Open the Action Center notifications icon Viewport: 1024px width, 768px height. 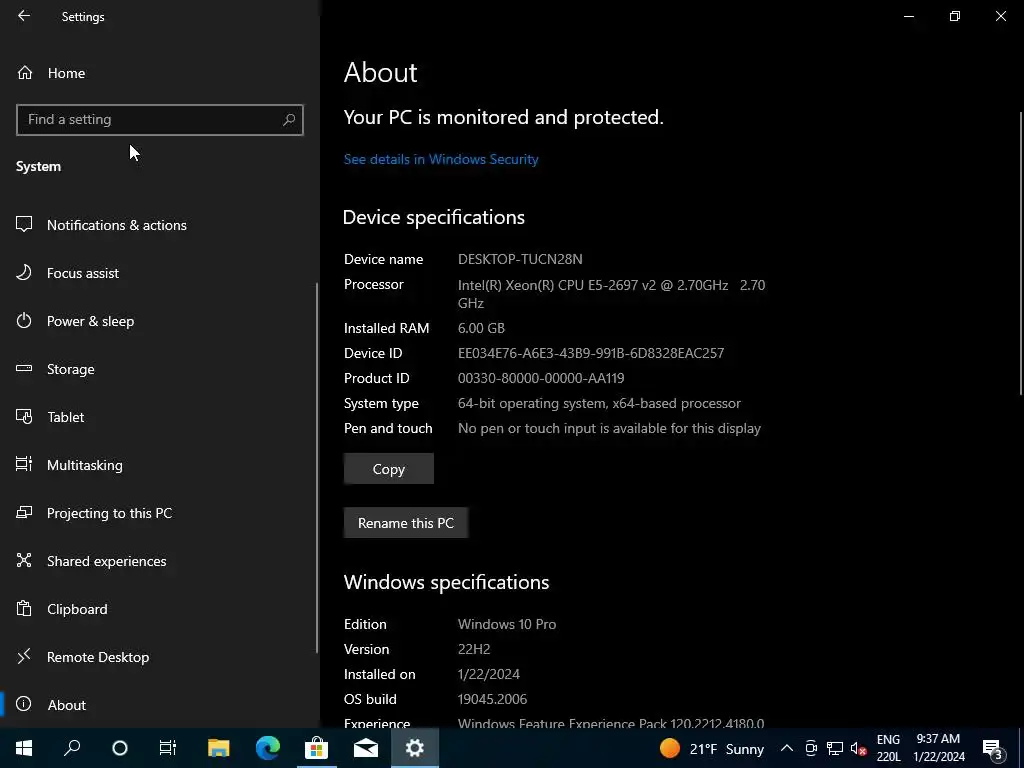(x=993, y=748)
